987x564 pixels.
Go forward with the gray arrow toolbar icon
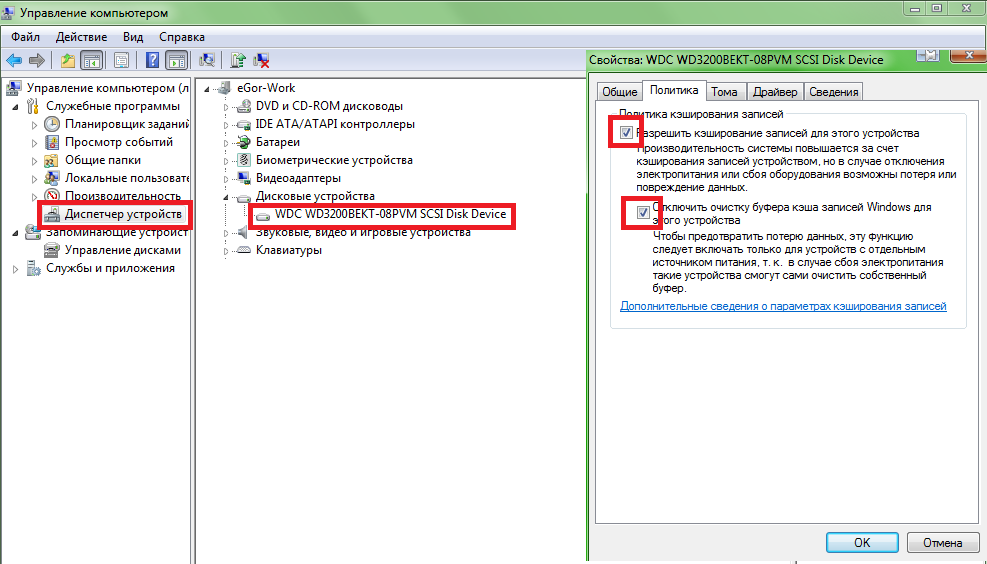click(37, 60)
